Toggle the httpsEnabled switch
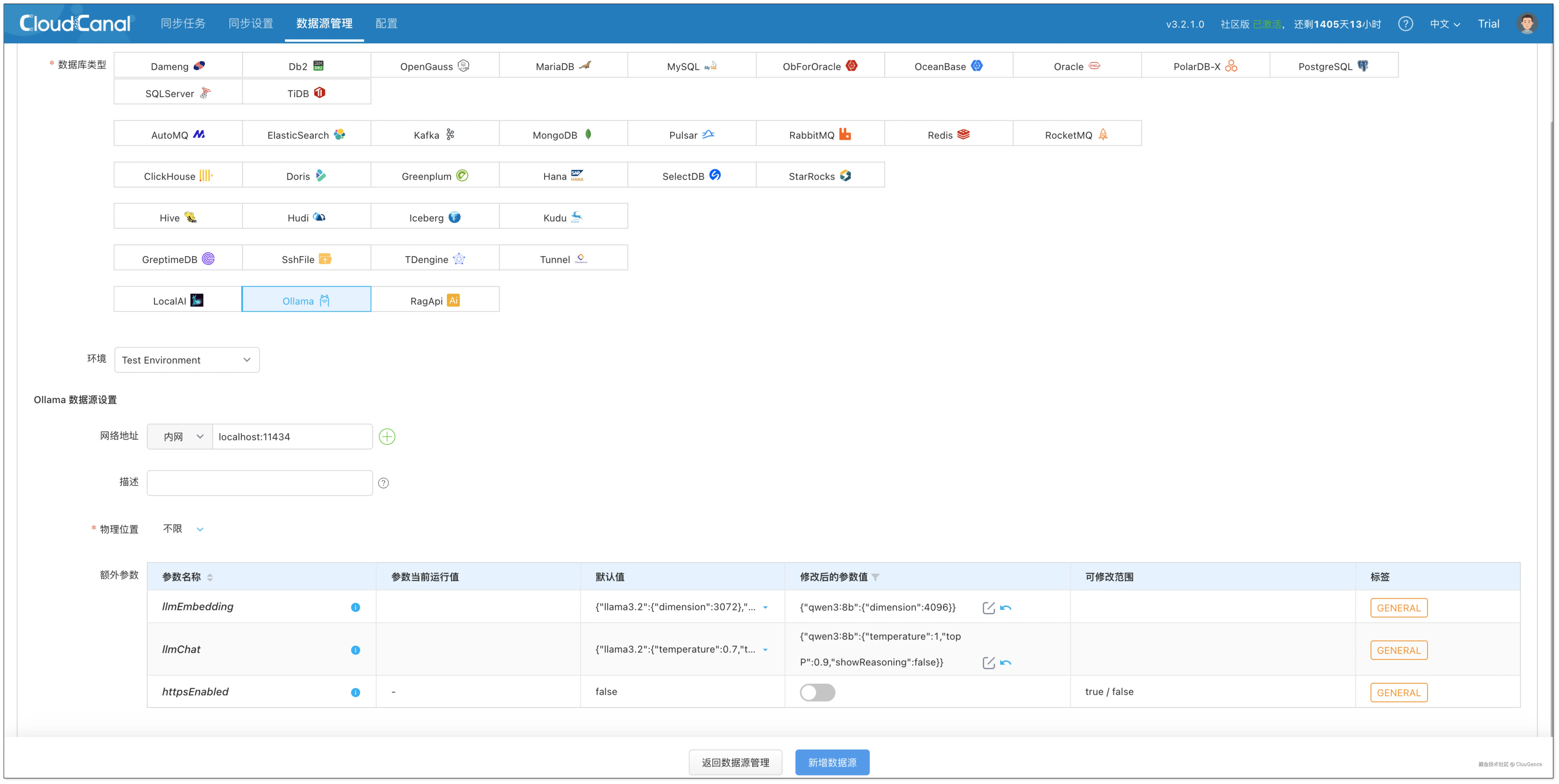Image resolution: width=1559 pixels, height=784 pixels. pyautogui.click(x=817, y=692)
